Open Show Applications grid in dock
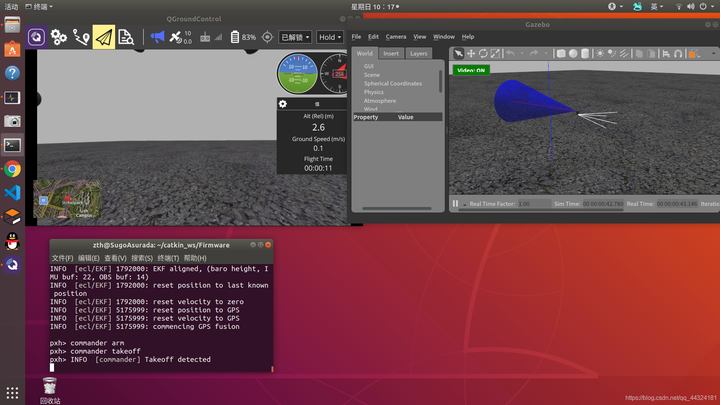This screenshot has width=720, height=405. pos(12,393)
